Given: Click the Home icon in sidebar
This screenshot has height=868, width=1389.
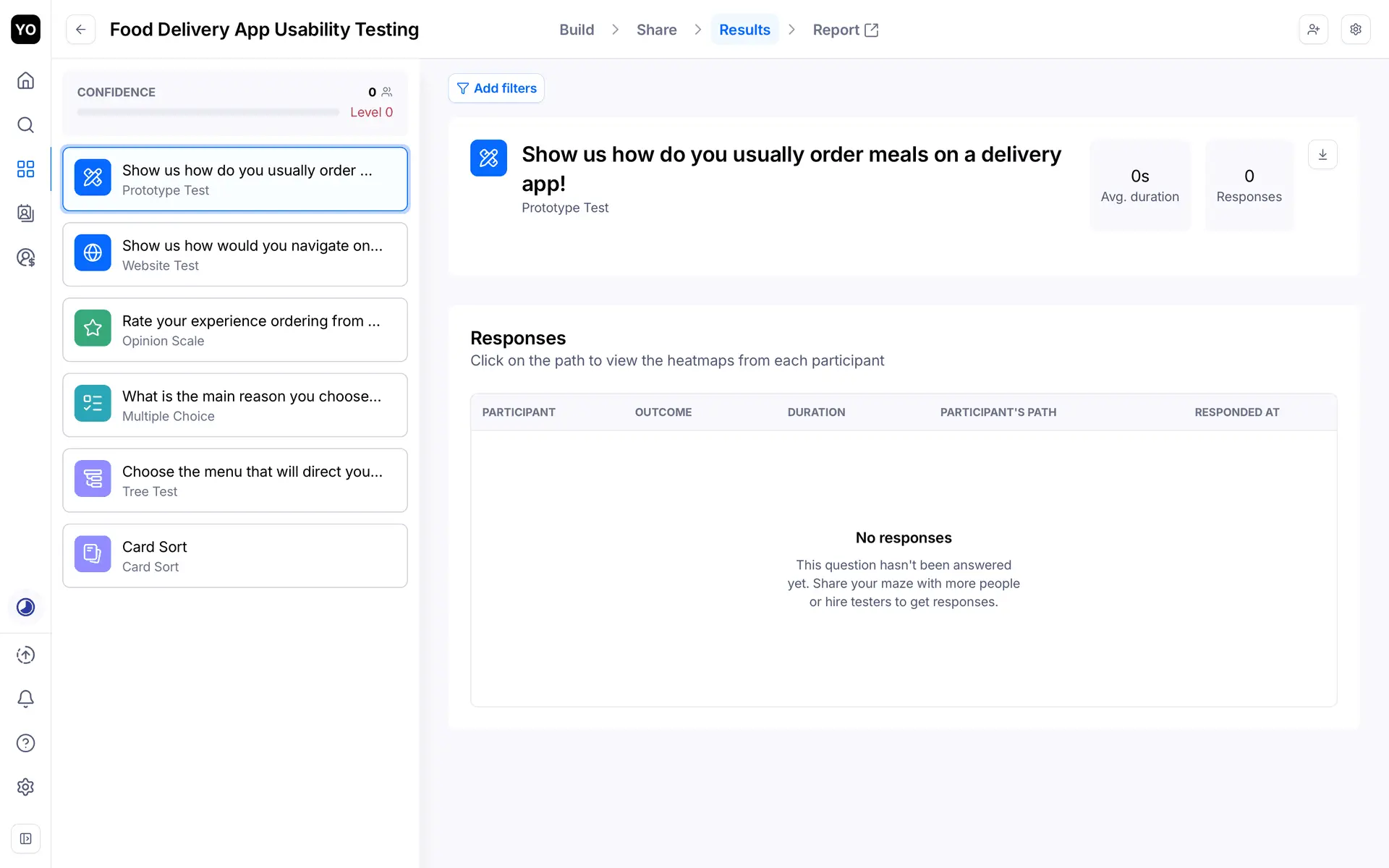Looking at the screenshot, I should click(25, 80).
